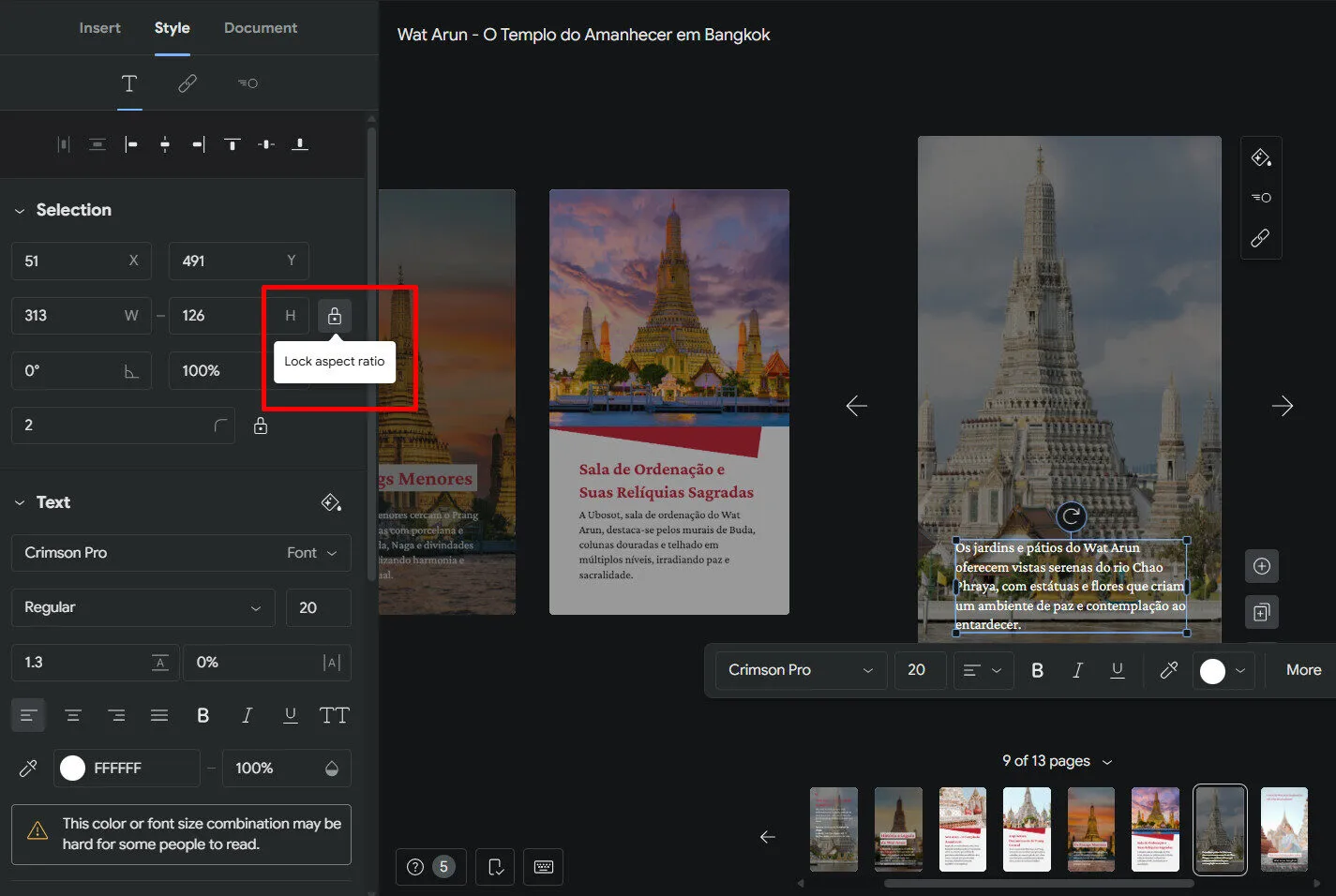This screenshot has width=1336, height=896.
Task: Click the eyedropper icon beside the FFFFFF color
Action: click(x=28, y=769)
